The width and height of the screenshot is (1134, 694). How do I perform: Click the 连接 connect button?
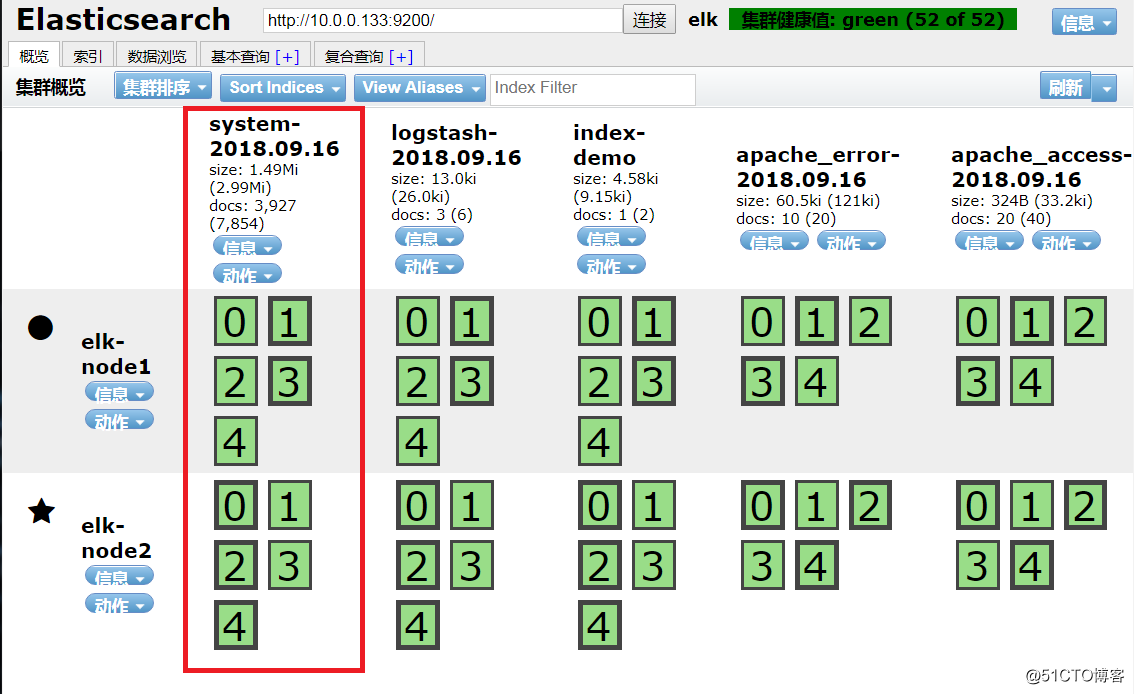649,20
